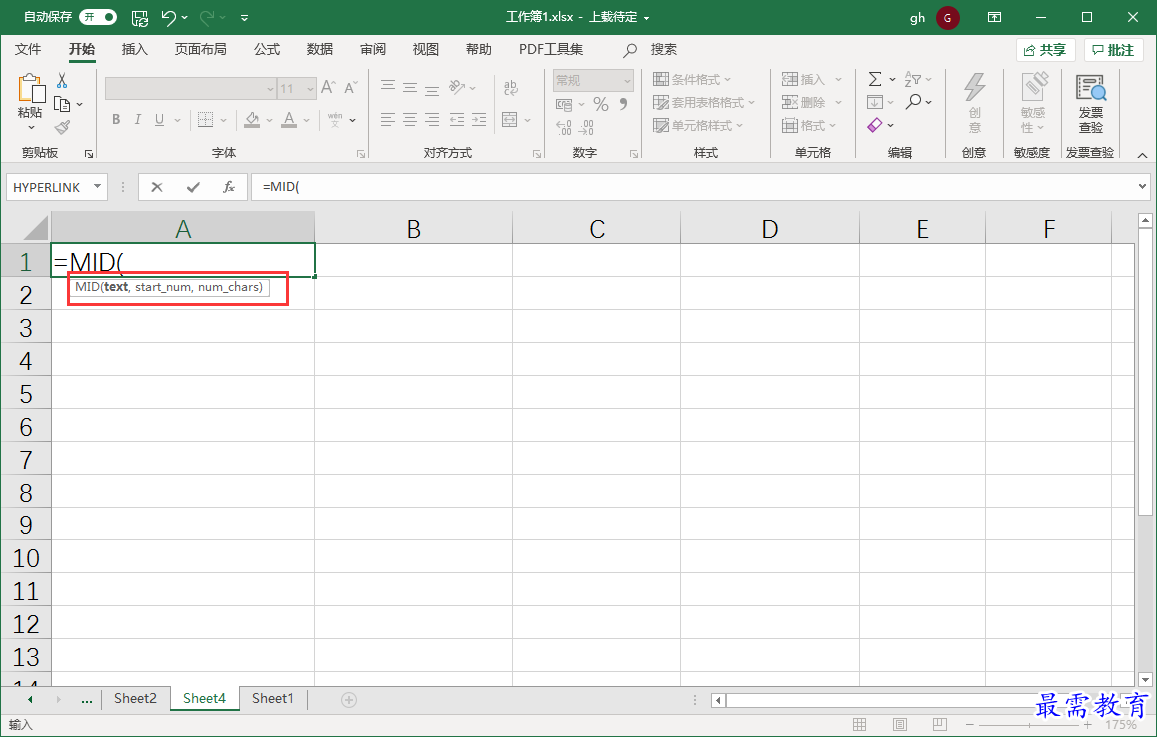The image size is (1157, 737).
Task: Click the Font Color A swatch
Action: click(x=289, y=120)
